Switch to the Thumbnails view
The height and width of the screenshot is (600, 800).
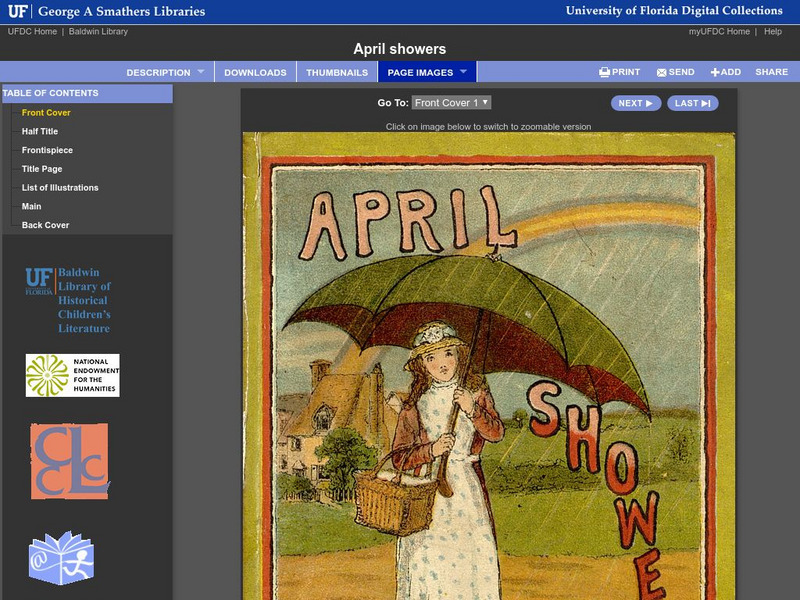coord(338,71)
